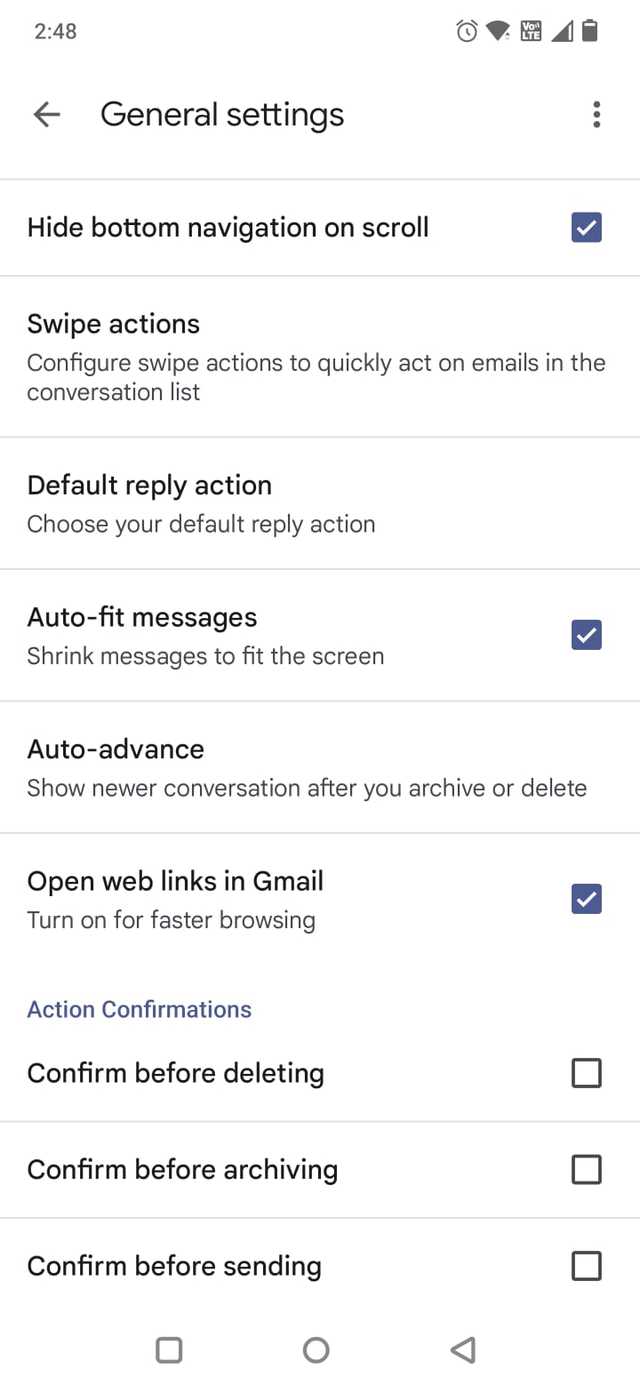Screen dimensions: 640x1387
Task: Tap the battery status icon
Action: click(590, 31)
